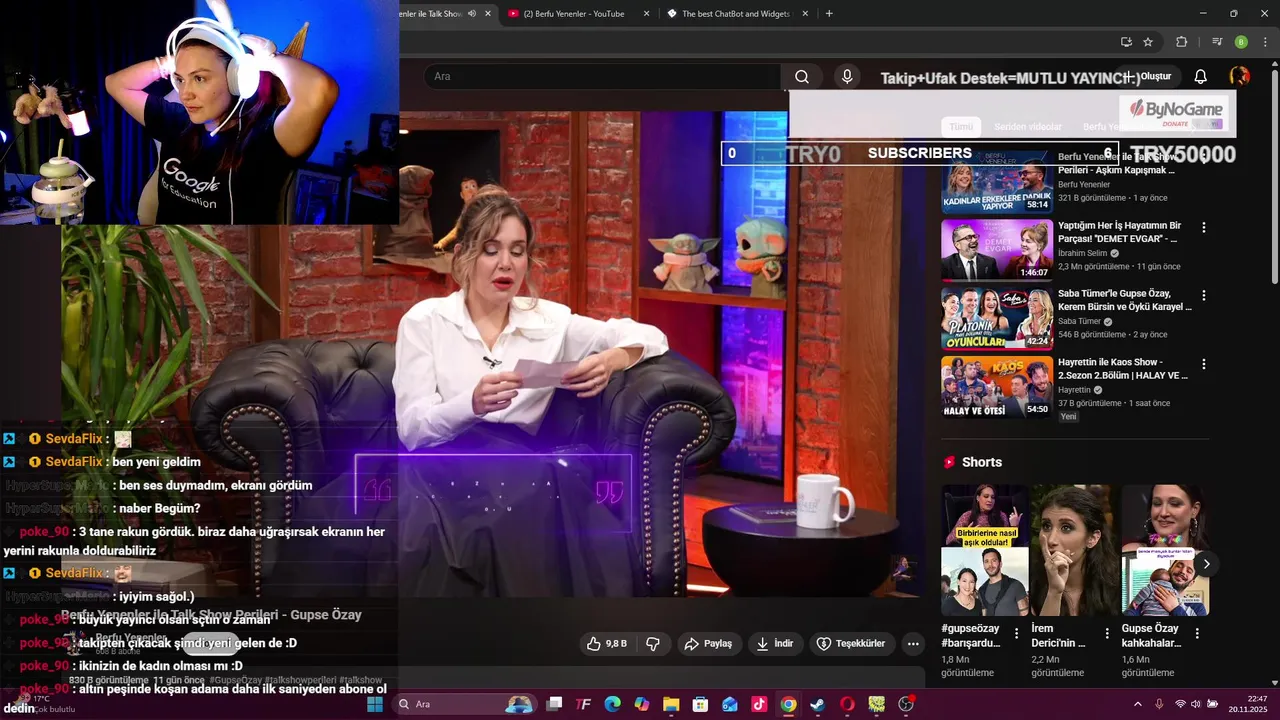Bookmark this page with the star icon

(1148, 42)
